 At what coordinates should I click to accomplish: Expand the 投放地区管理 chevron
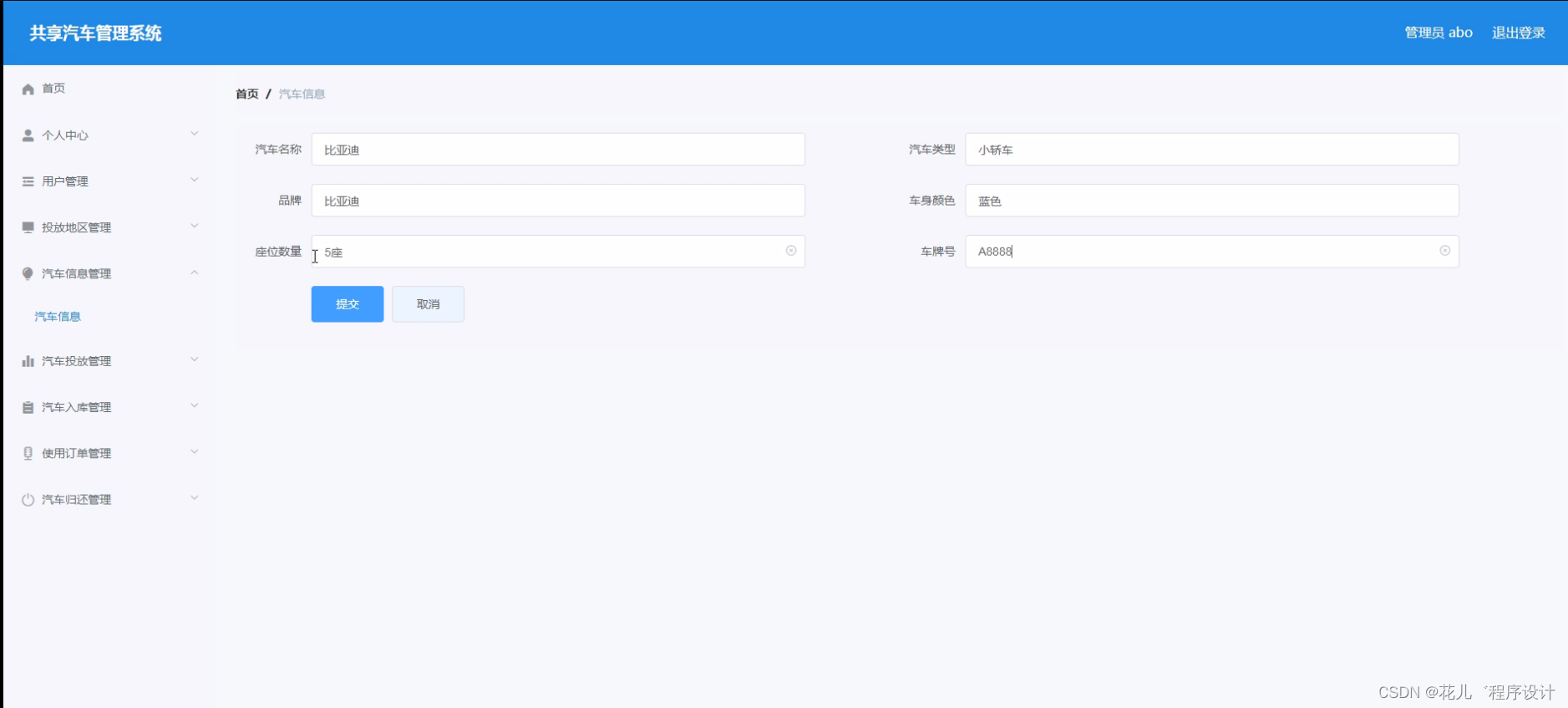pos(195,226)
